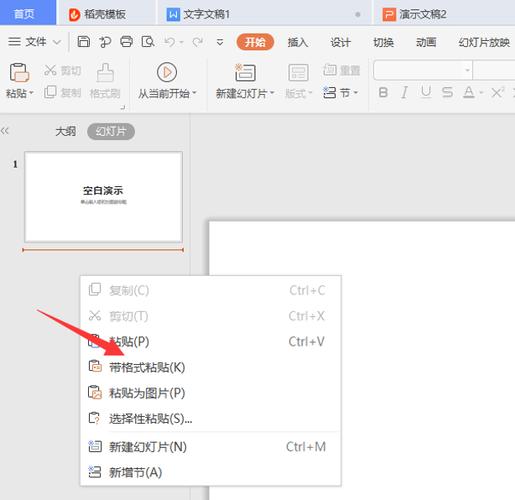Screen dimensions: 515x500
Task: Toggle Italic formatting
Action: (404, 92)
